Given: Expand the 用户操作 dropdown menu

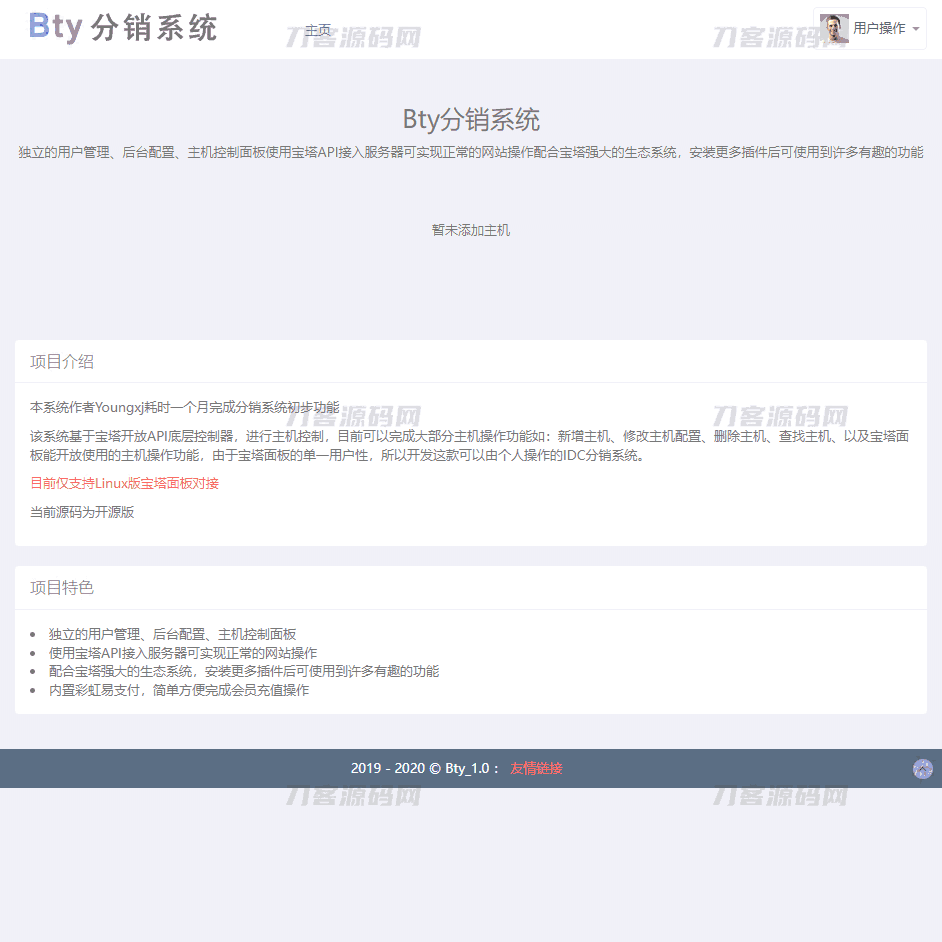Looking at the screenshot, I should pyautogui.click(x=869, y=28).
